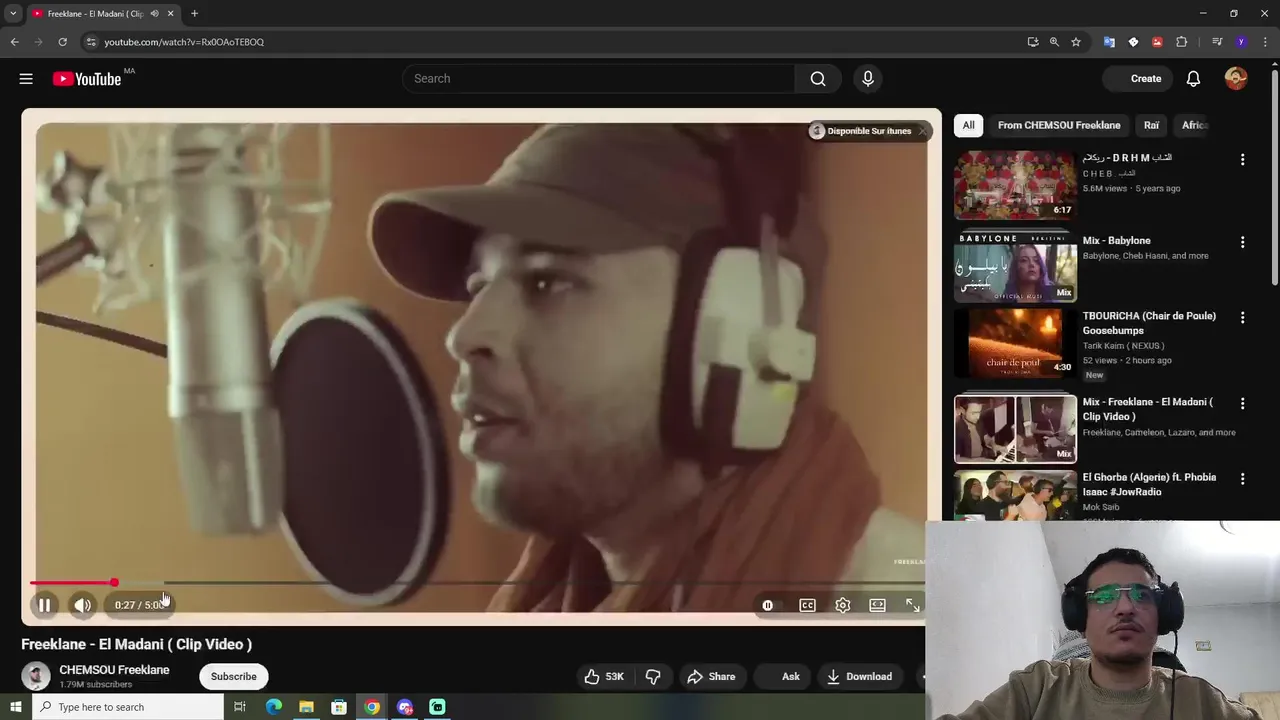Toggle closed captions (CC)
This screenshot has height=720, width=1280.
coord(807,605)
